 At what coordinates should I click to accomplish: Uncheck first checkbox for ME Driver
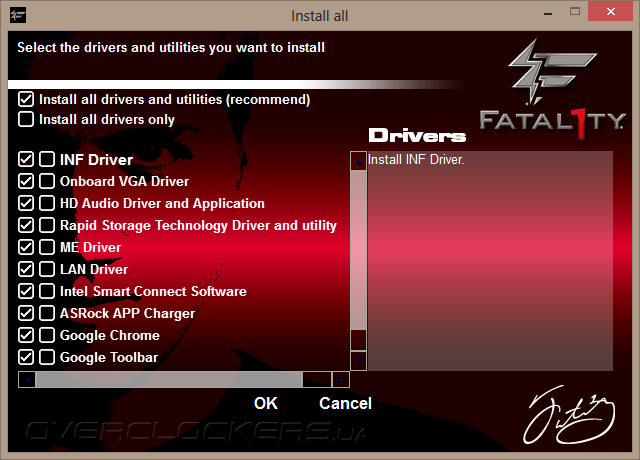pyautogui.click(x=26, y=247)
